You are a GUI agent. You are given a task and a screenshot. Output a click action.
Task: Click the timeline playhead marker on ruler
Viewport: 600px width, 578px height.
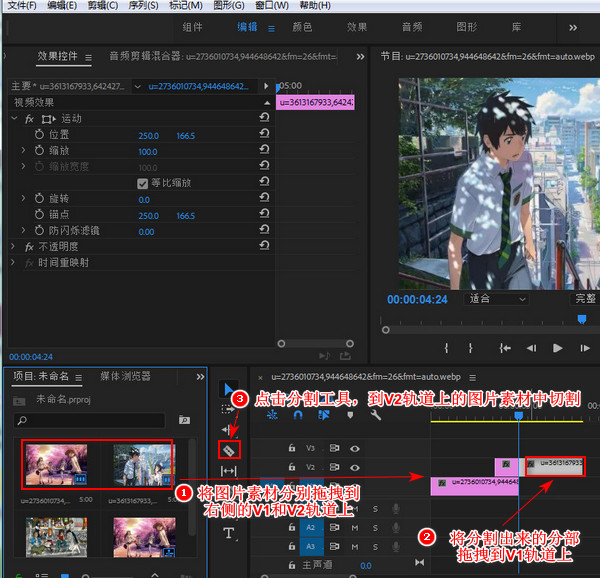tap(518, 416)
